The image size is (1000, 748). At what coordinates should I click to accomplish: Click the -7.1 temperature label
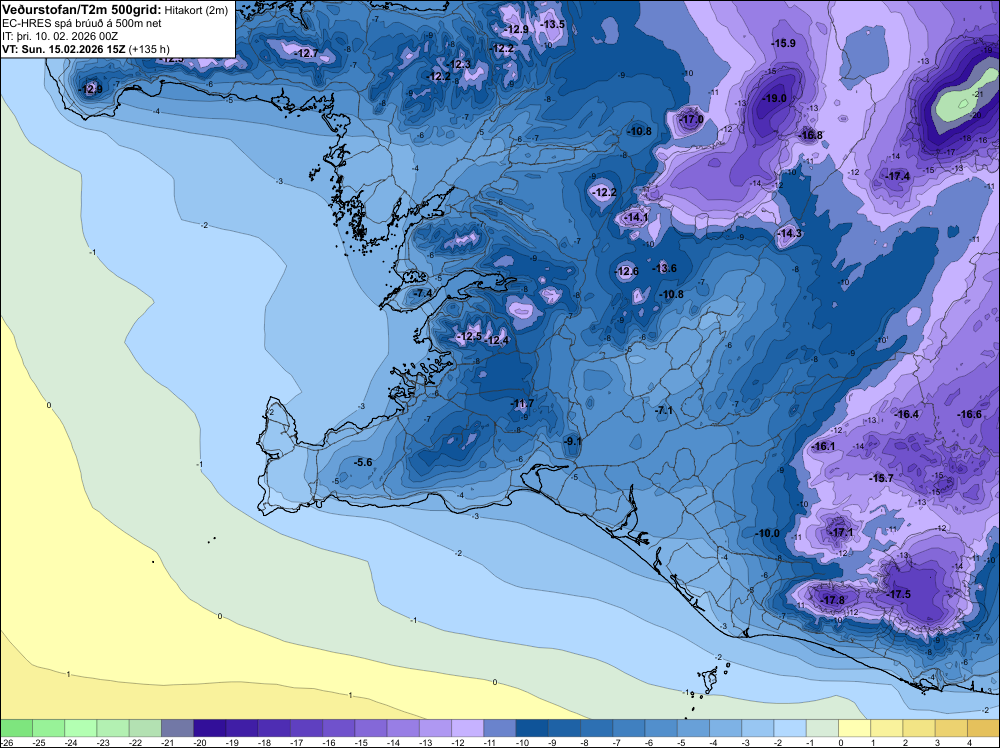664,410
